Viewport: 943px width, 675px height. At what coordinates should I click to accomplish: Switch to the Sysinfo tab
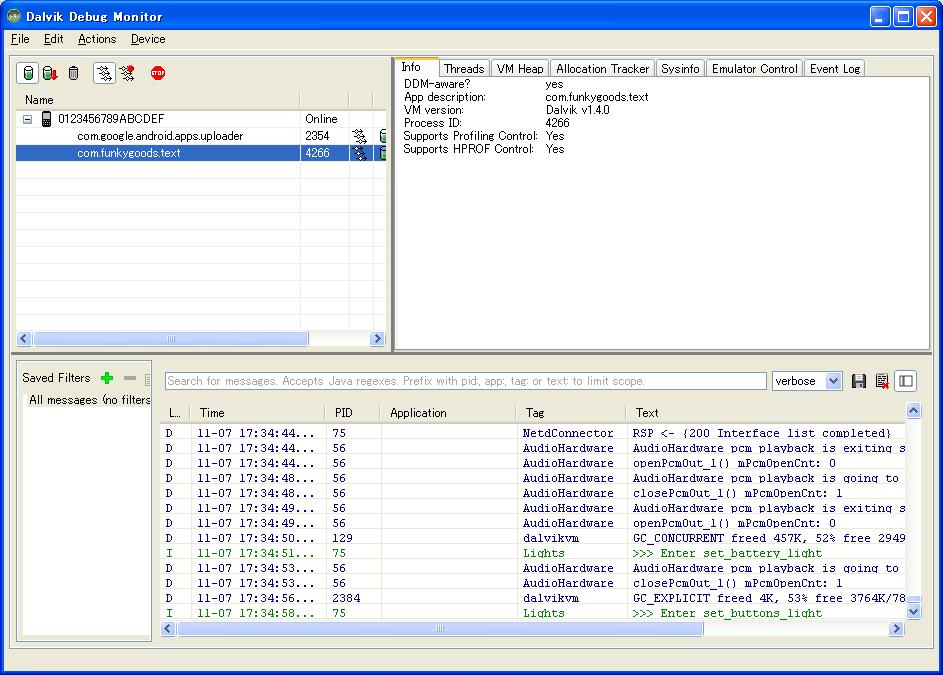tap(680, 69)
